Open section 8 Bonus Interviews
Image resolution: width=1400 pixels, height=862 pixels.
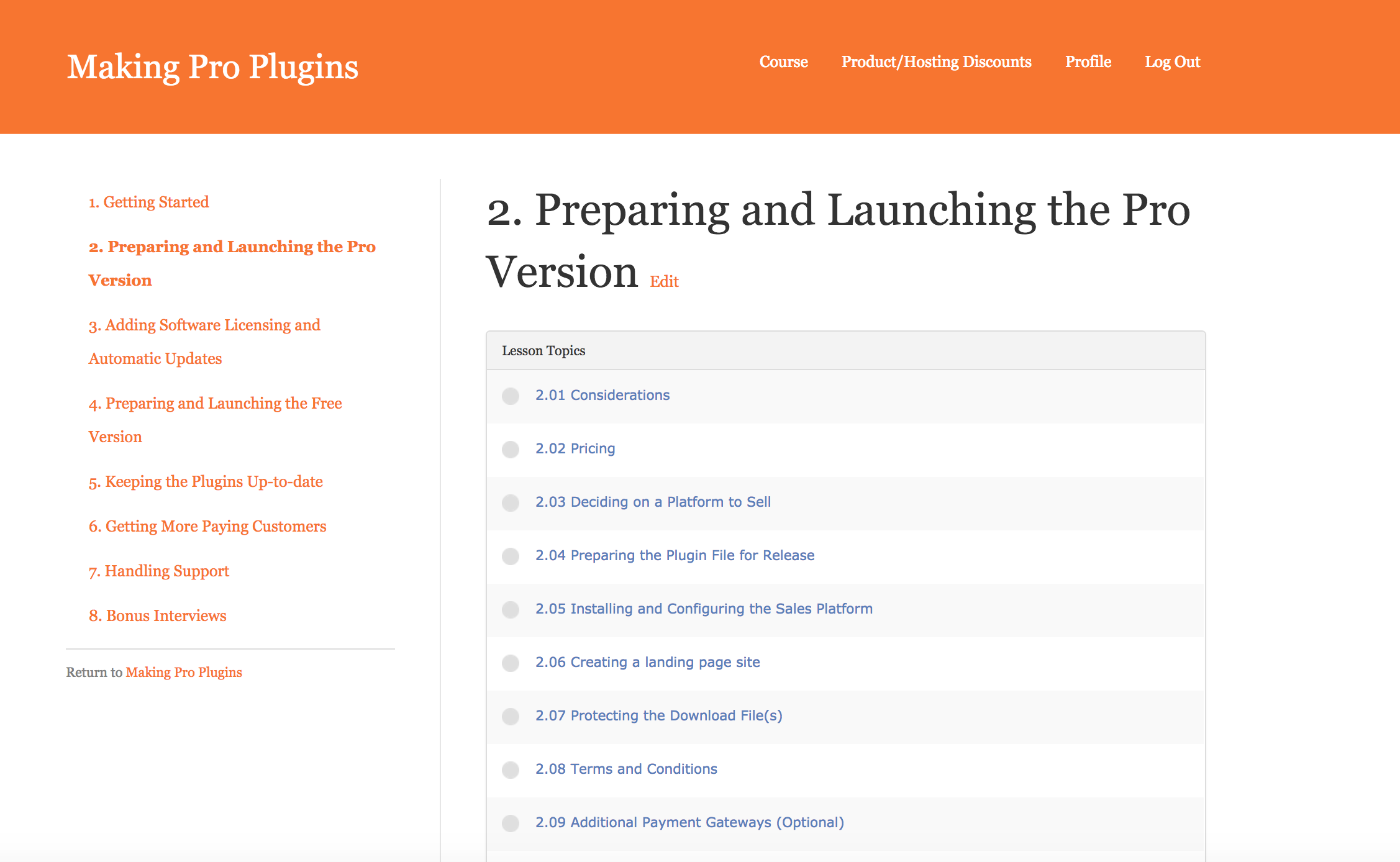click(x=158, y=615)
